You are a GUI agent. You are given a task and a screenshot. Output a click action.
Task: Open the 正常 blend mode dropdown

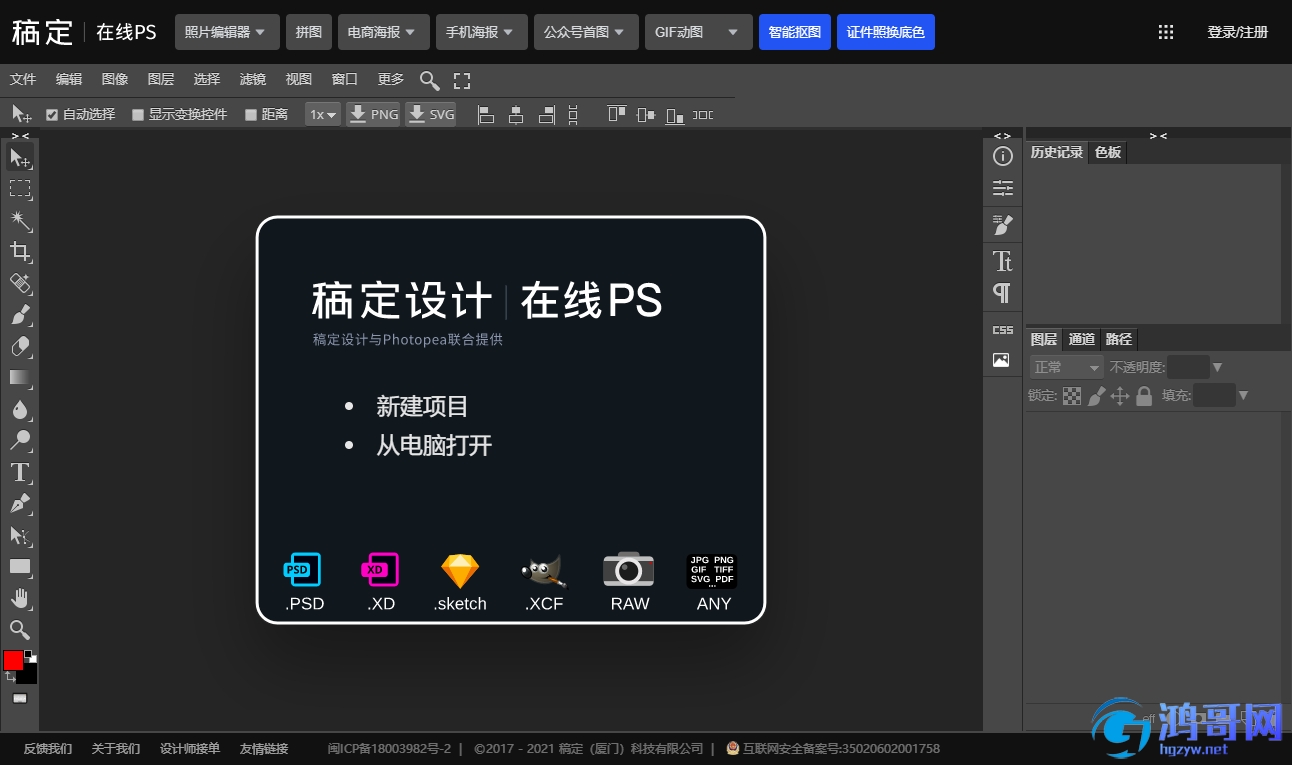1066,367
